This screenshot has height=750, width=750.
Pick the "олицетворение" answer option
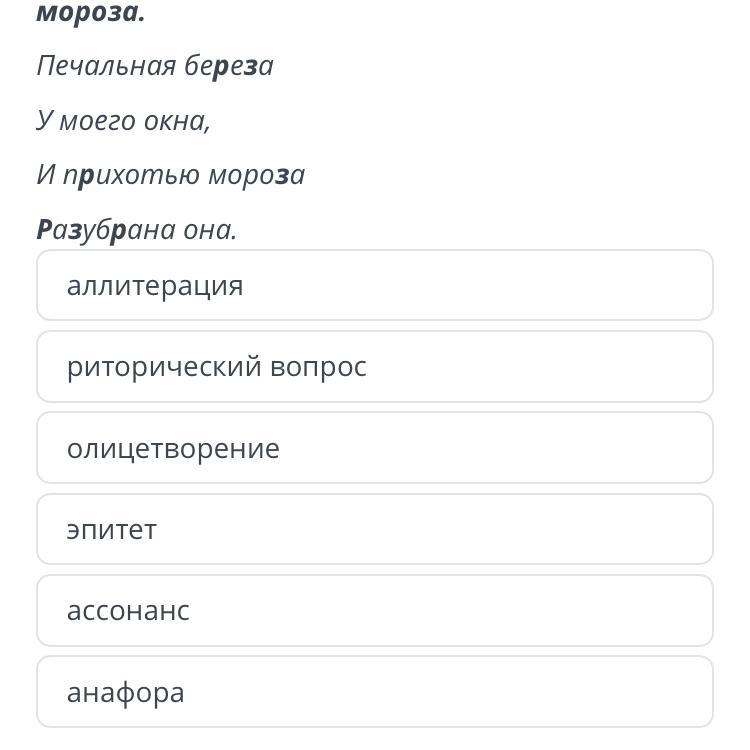click(x=374, y=448)
